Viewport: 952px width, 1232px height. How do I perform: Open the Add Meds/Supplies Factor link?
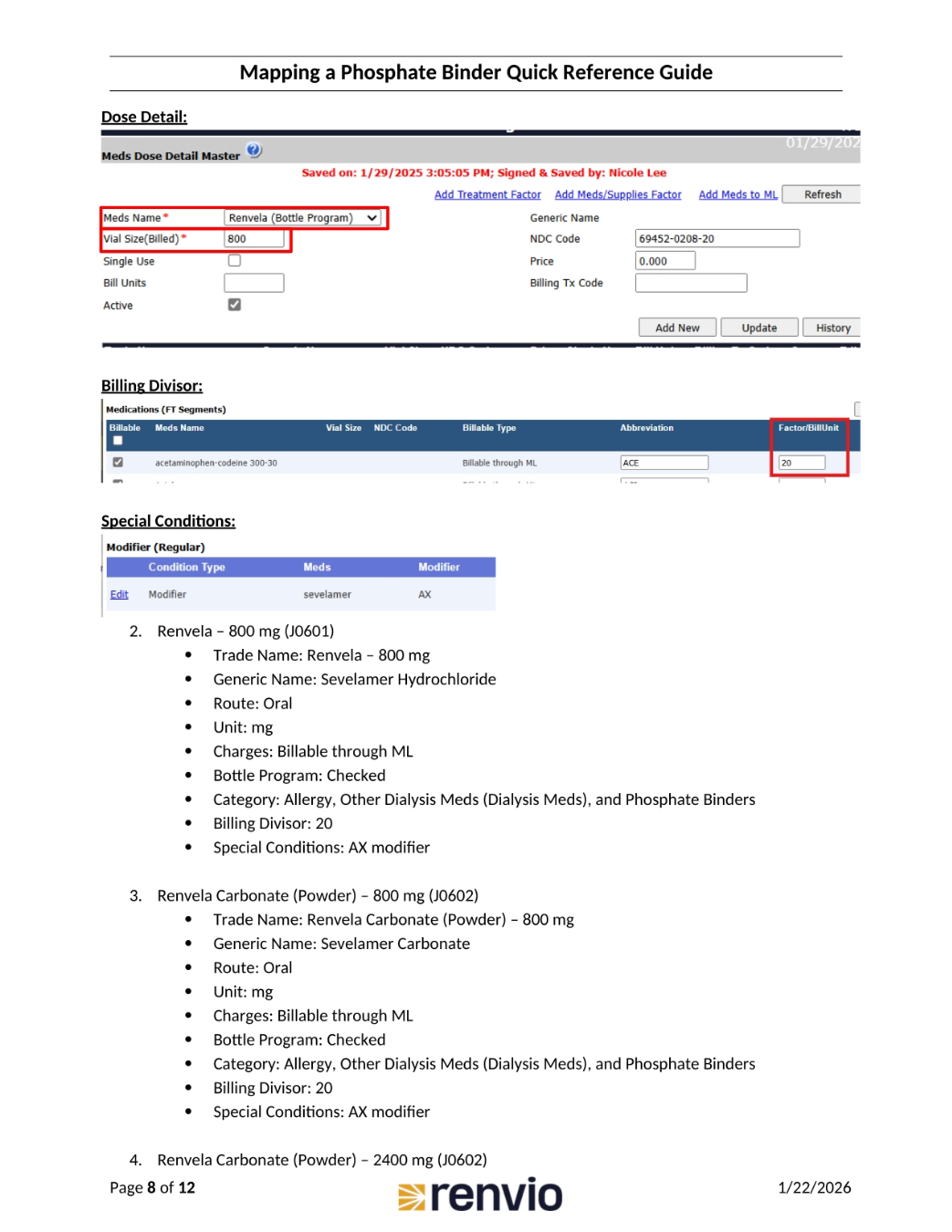coord(618,194)
